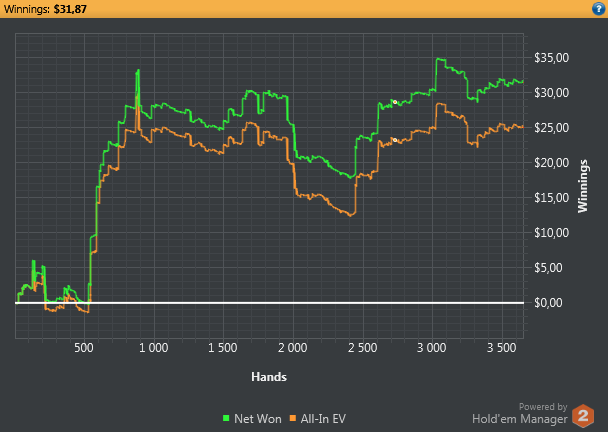Select the white marker on green line
This screenshot has height=432, width=608.
[x=395, y=102]
